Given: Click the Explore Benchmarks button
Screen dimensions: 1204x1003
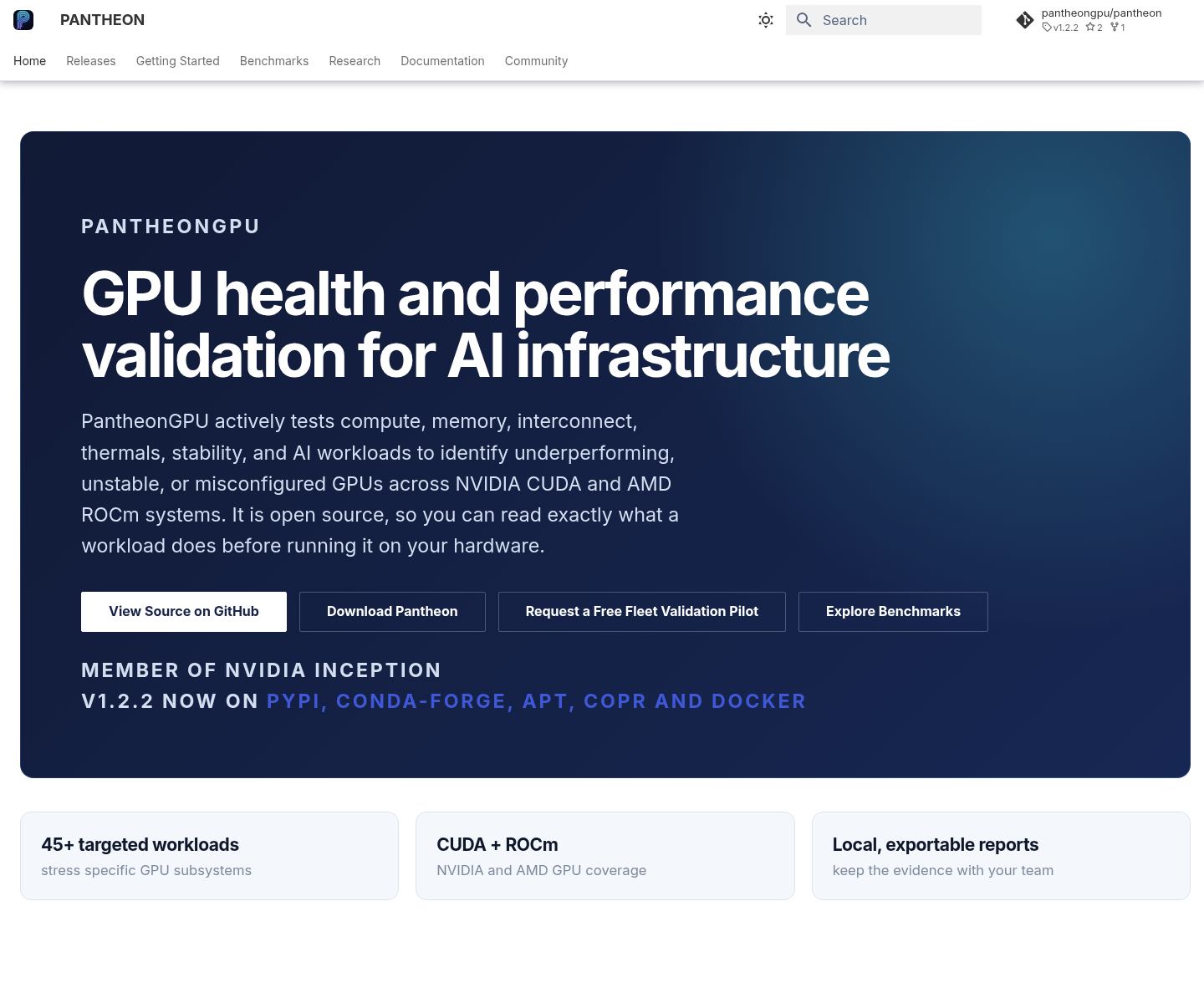Looking at the screenshot, I should point(893,612).
